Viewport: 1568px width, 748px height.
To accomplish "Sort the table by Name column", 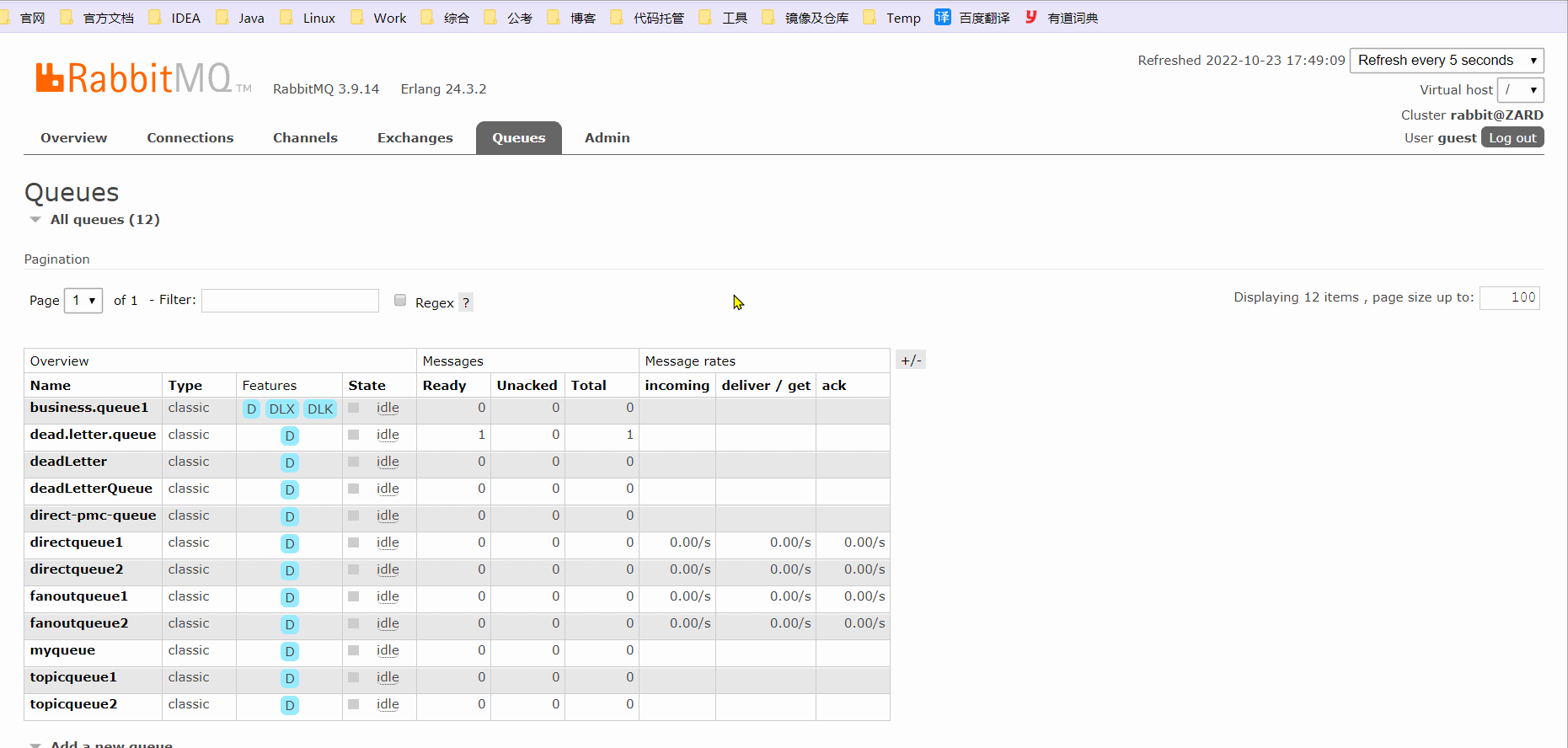I will click(51, 386).
